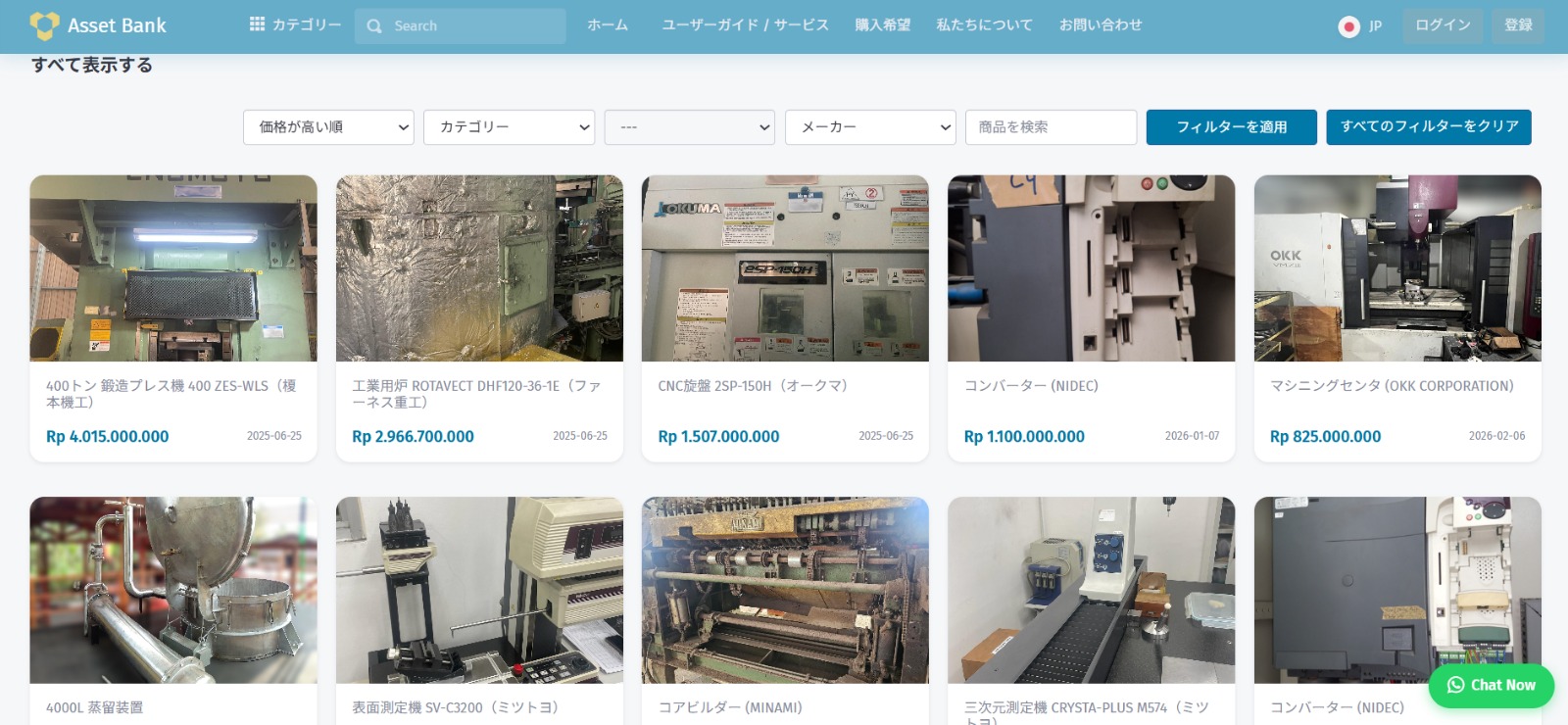
Task: Open the お問い合わせ page
Action: (x=1101, y=25)
